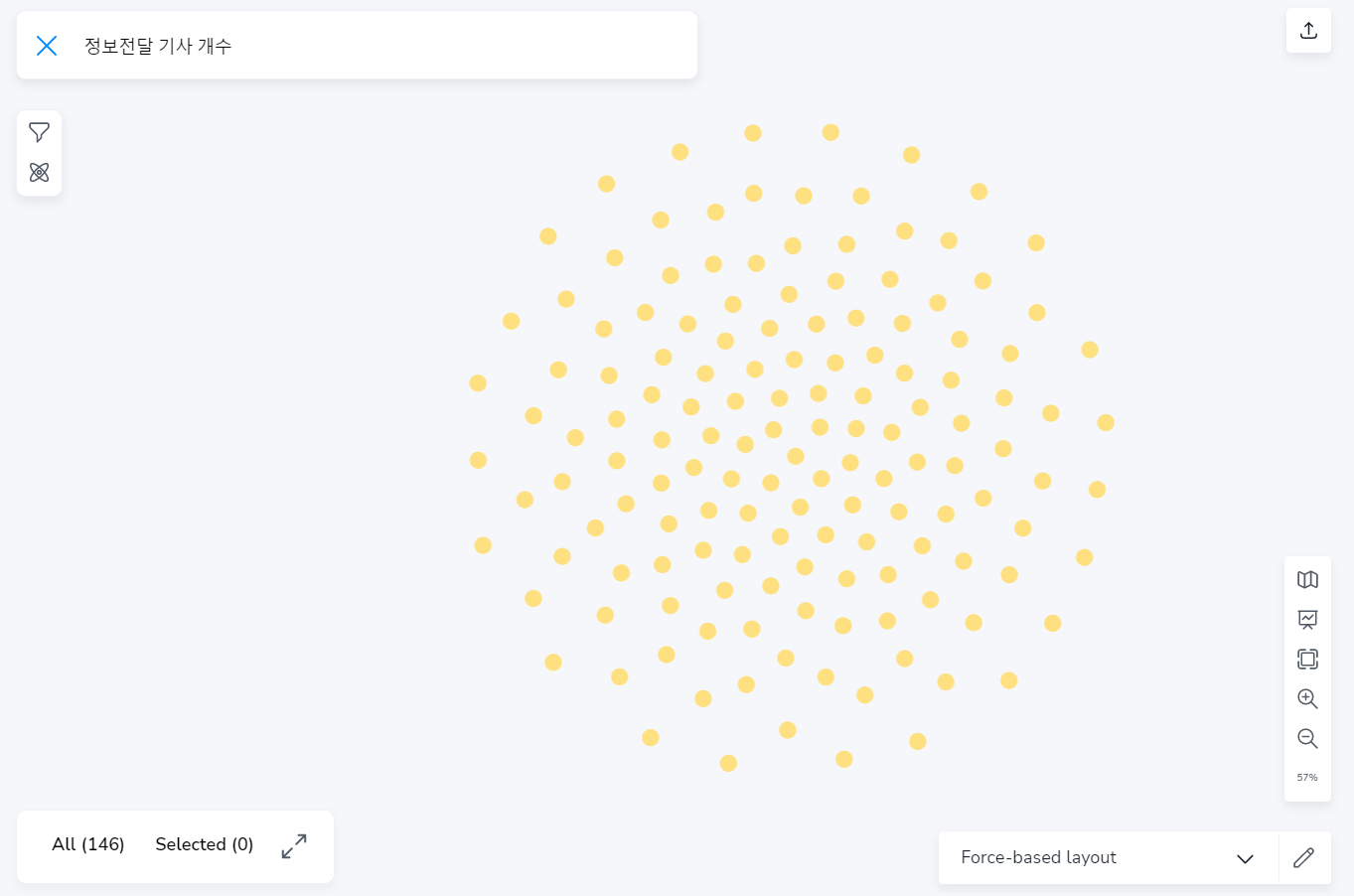Select the bottommost yellow node in graph
This screenshot has width=1354, height=896.
(x=728, y=763)
